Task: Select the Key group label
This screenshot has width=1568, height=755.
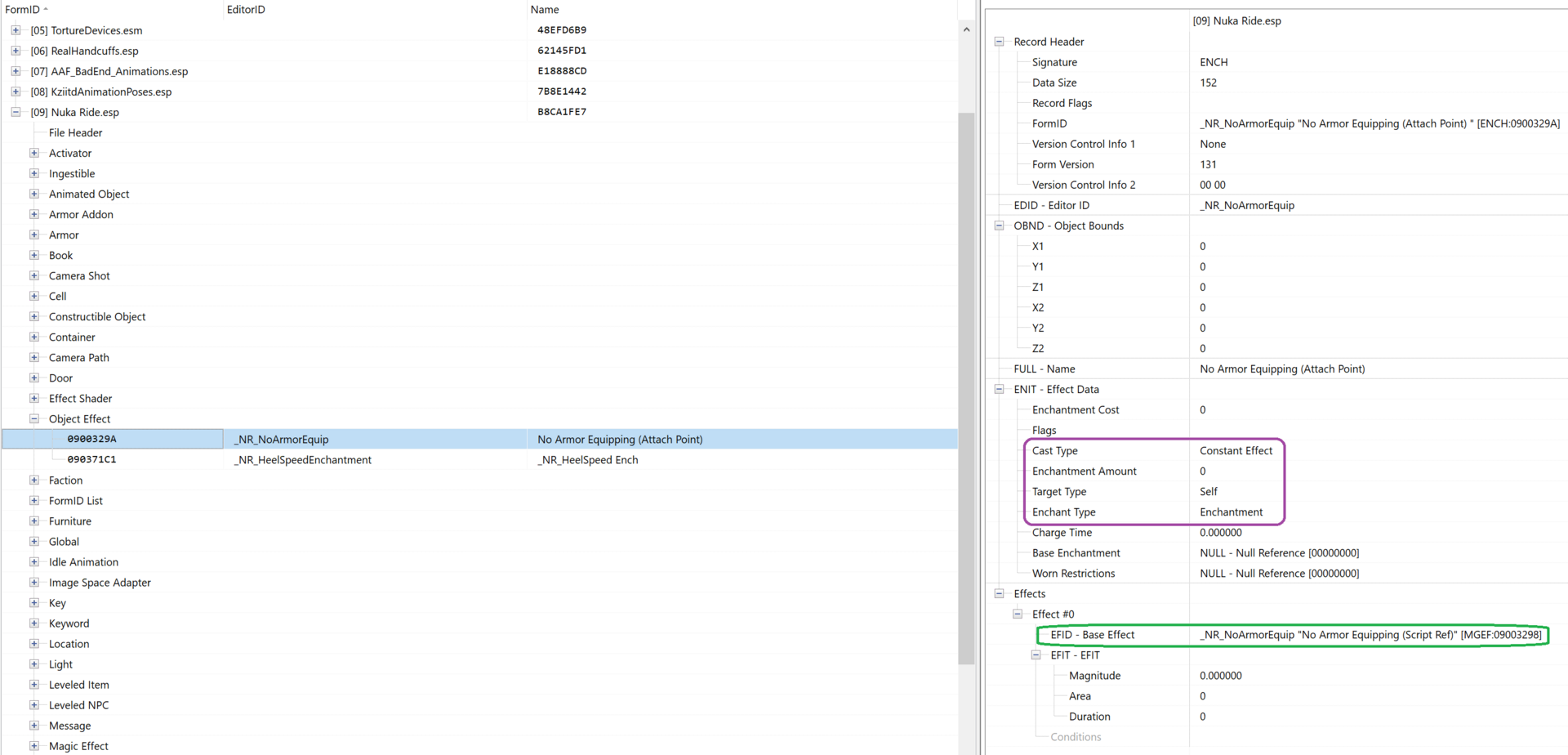Action: point(57,602)
